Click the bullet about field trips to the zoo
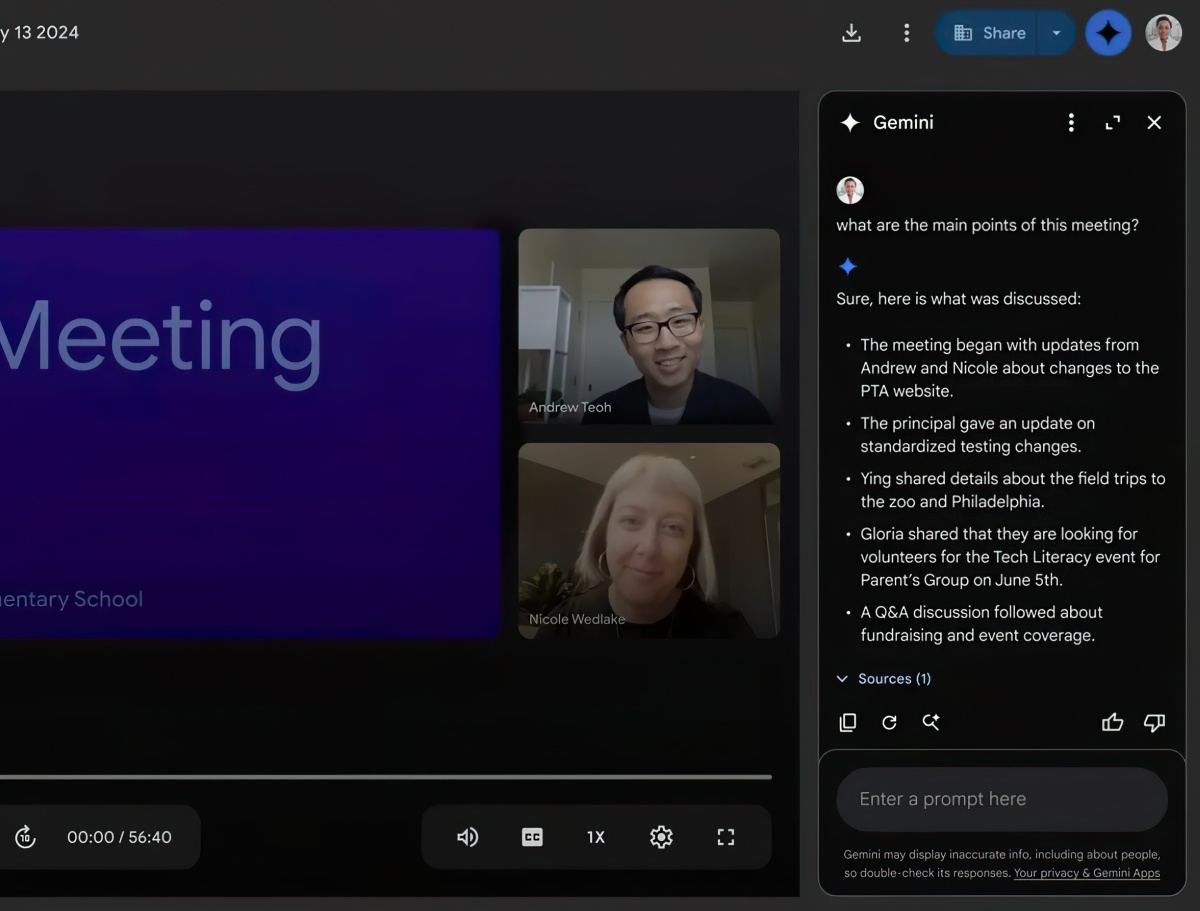The width and height of the screenshot is (1200, 911). click(x=1012, y=490)
